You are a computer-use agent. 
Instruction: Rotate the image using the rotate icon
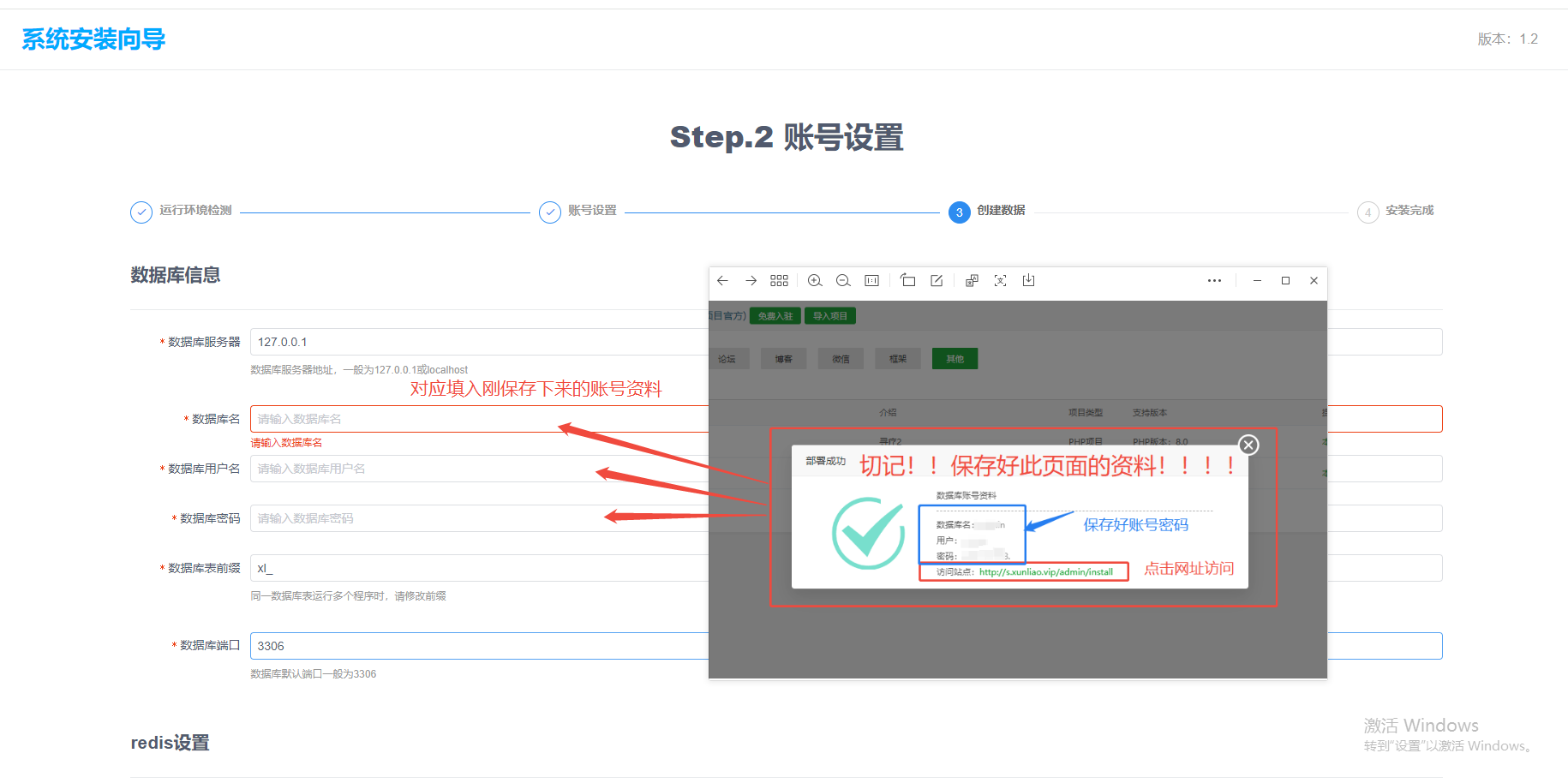[x=908, y=281]
